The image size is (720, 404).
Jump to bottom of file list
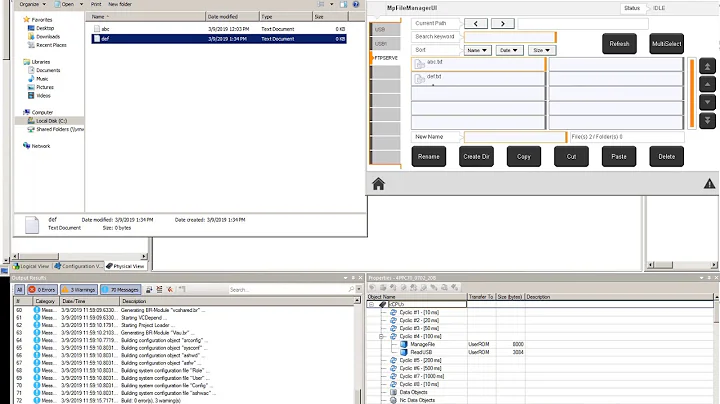[707, 120]
